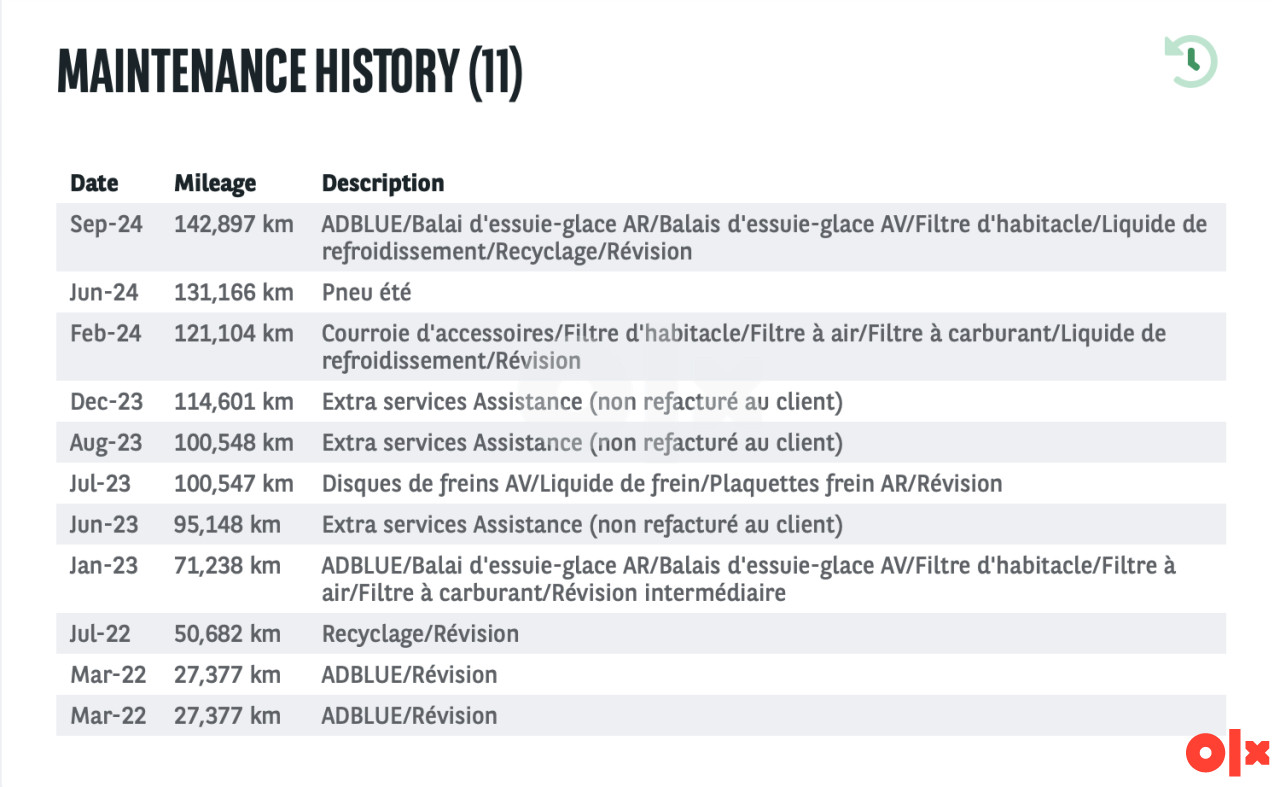Viewport: 1280px width, 787px height.
Task: Click the history clock icon
Action: 1190,62
